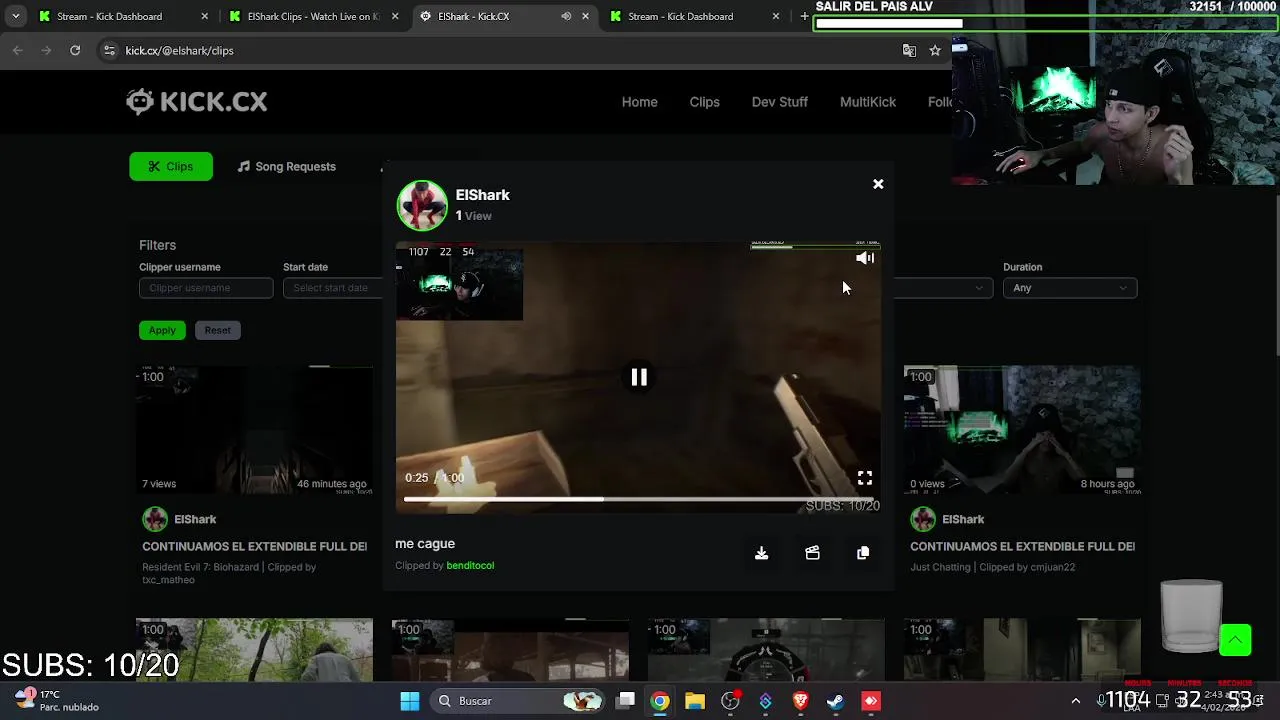Open the tab search dropdown arrow
The image size is (1280, 720).
pos(15,16)
